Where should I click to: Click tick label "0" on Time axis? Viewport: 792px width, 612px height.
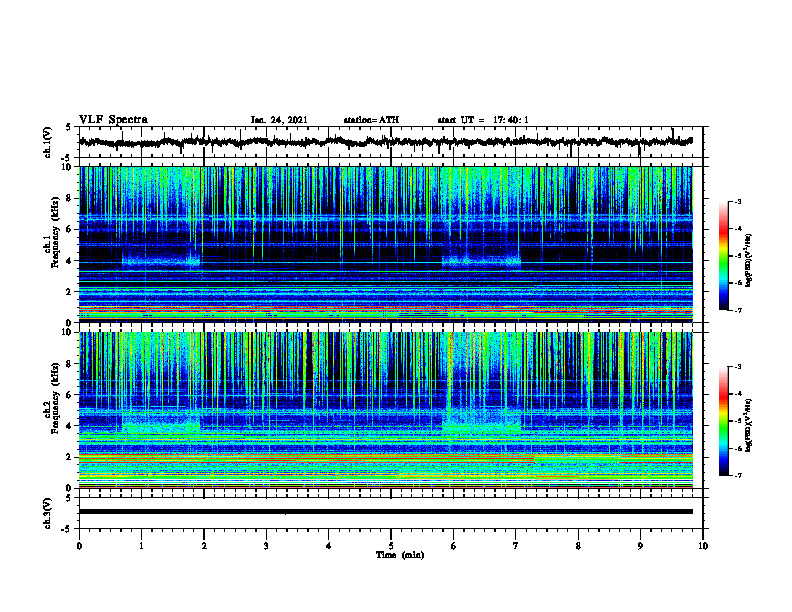[79, 546]
